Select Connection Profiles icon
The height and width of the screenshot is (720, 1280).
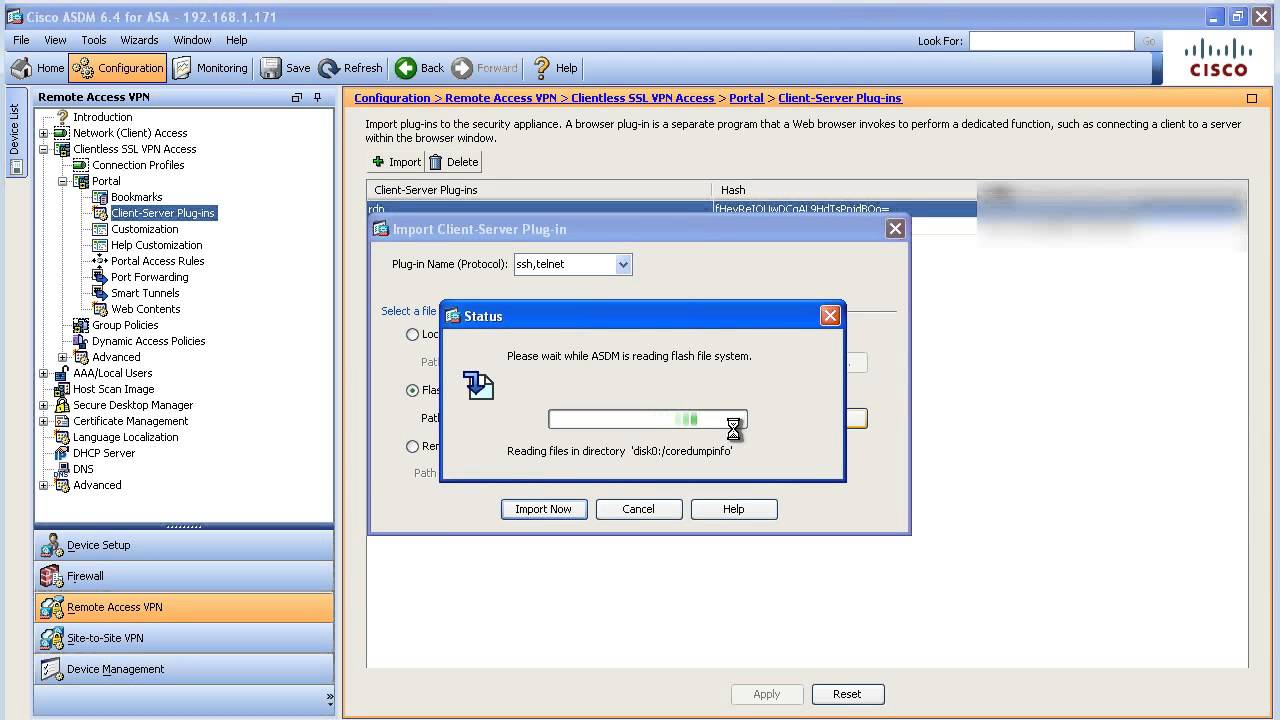pos(81,165)
